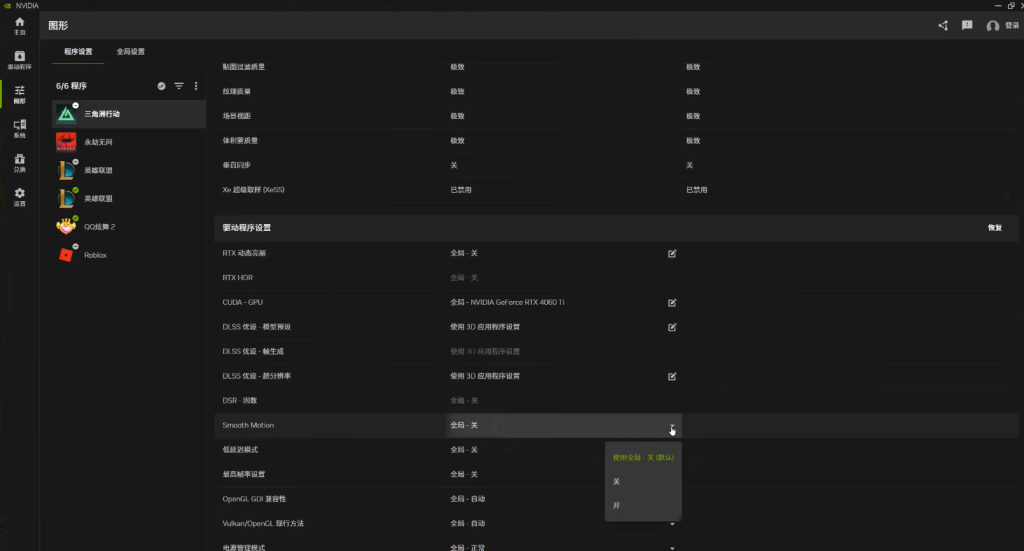Go to the 驱动程序 drivers section
Image resolution: width=1024 pixels, height=551 pixels.
coord(20,59)
